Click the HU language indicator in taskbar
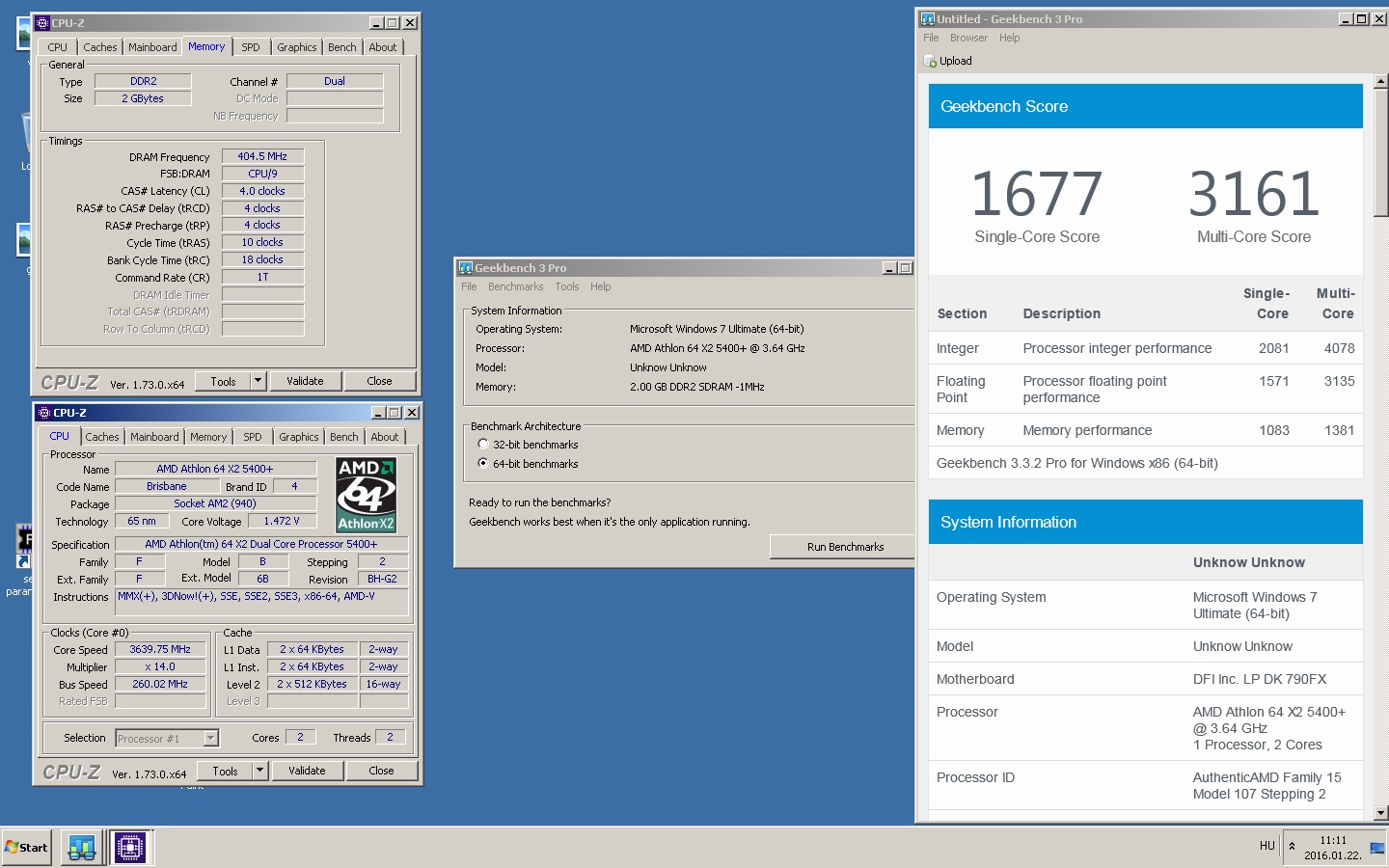1389x868 pixels. pos(1267,846)
